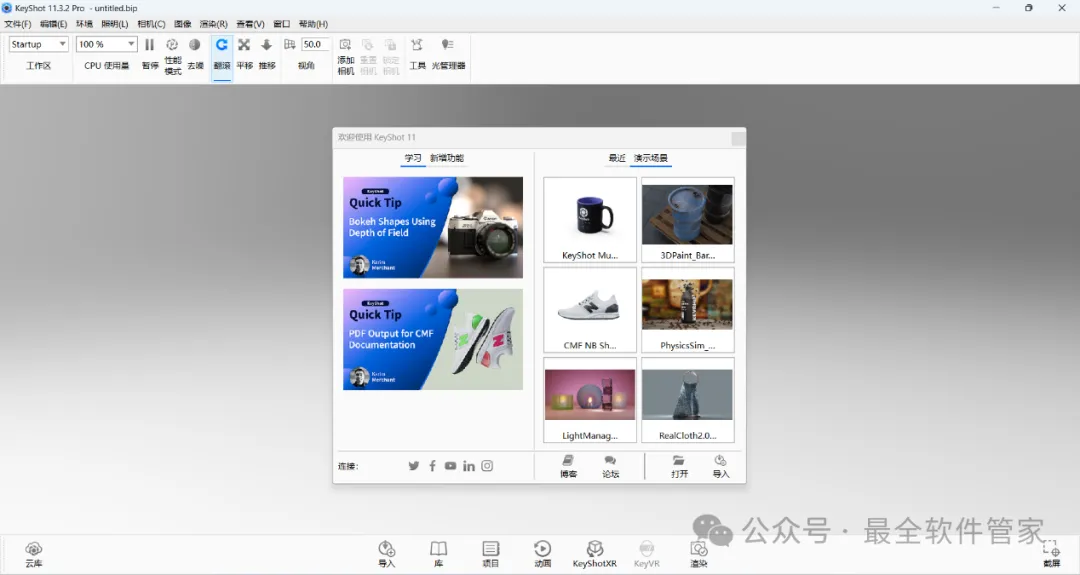Open PDF Output for CMF Quick Tip
The height and width of the screenshot is (575, 1080).
pyautogui.click(x=433, y=339)
